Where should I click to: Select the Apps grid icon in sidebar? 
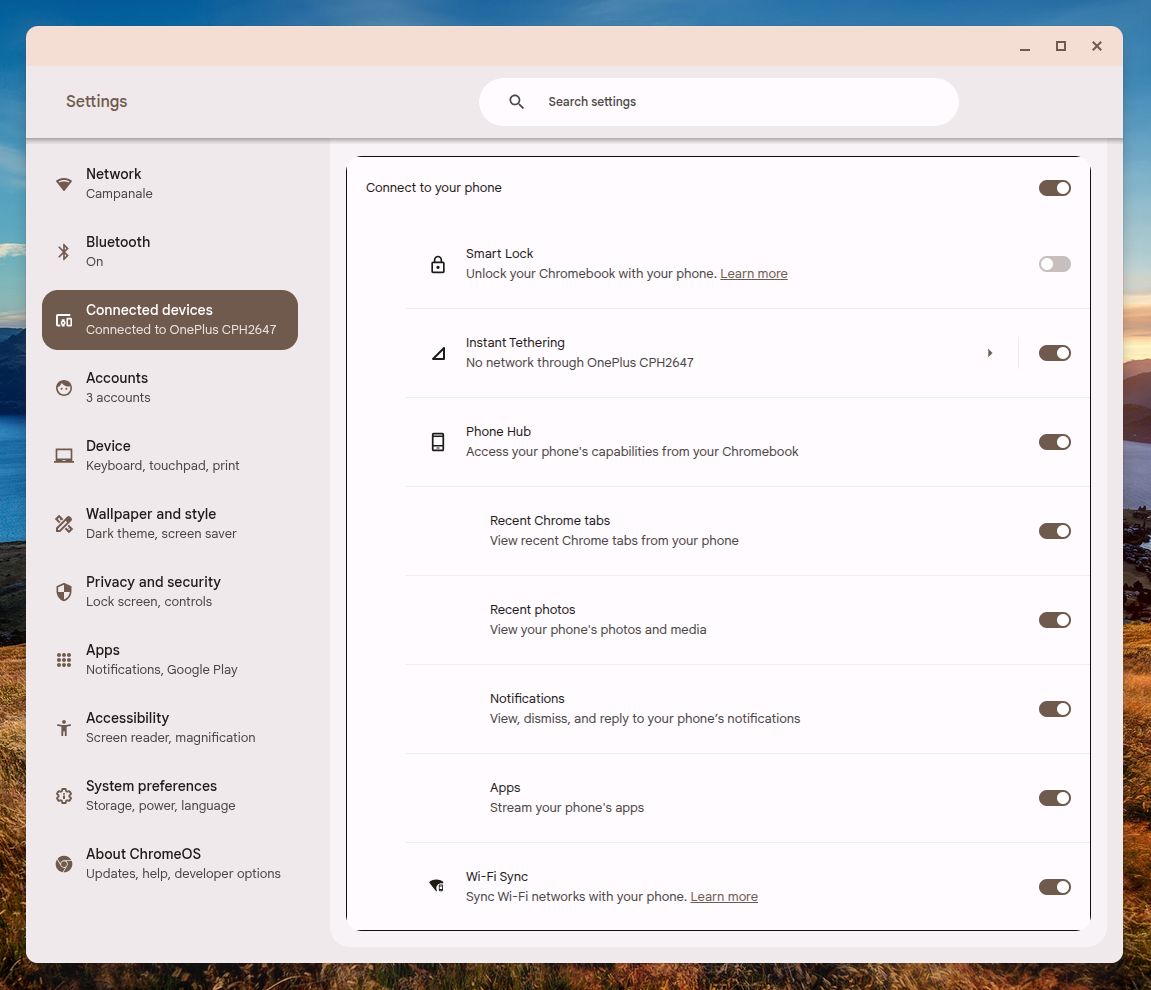pos(63,659)
